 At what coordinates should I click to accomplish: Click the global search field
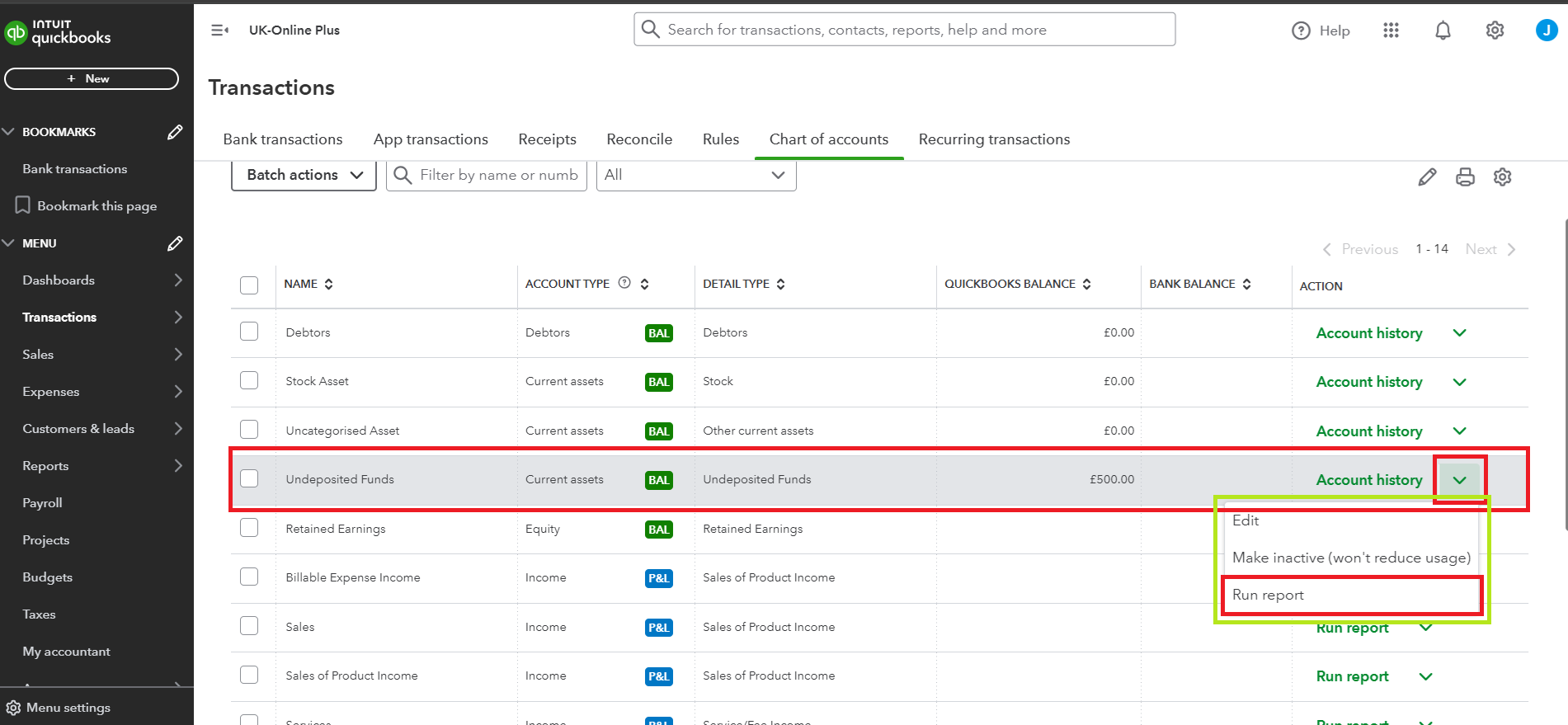pyautogui.click(x=905, y=30)
